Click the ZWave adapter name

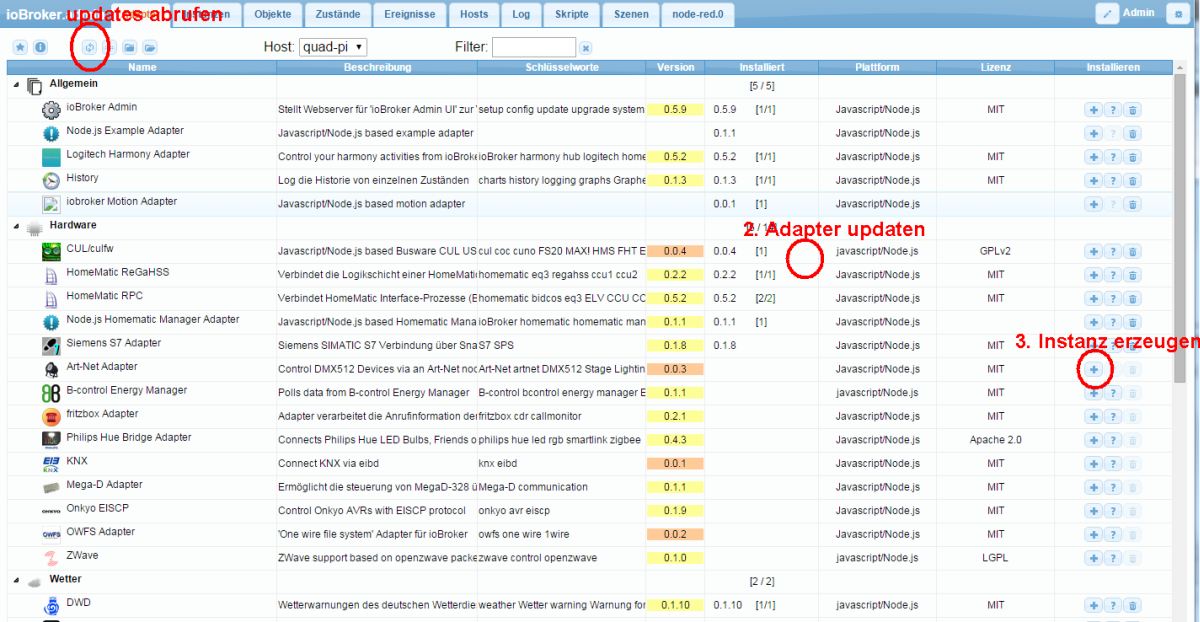83,555
